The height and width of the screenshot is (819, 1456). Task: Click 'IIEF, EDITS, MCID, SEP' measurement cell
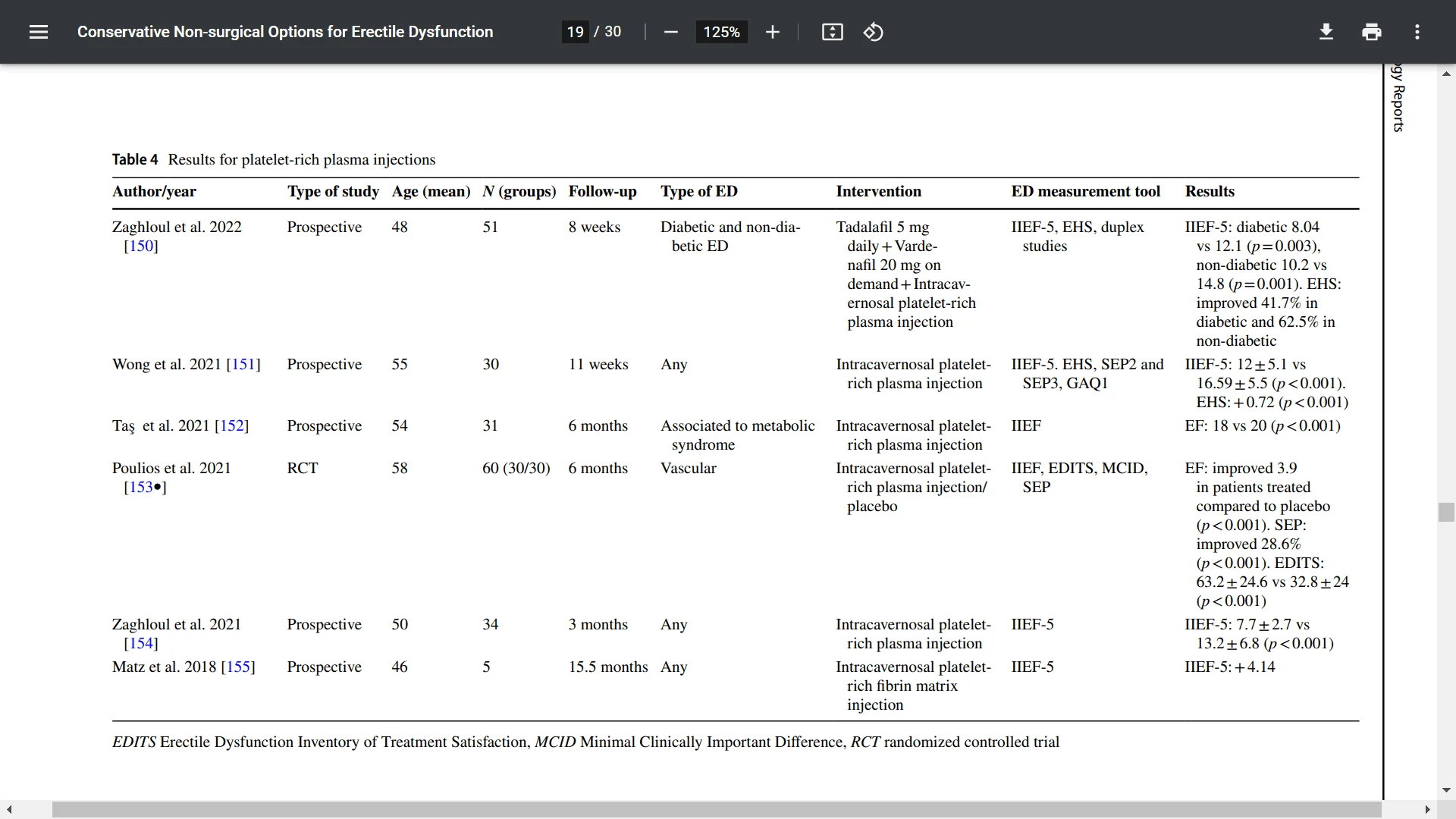(1079, 478)
